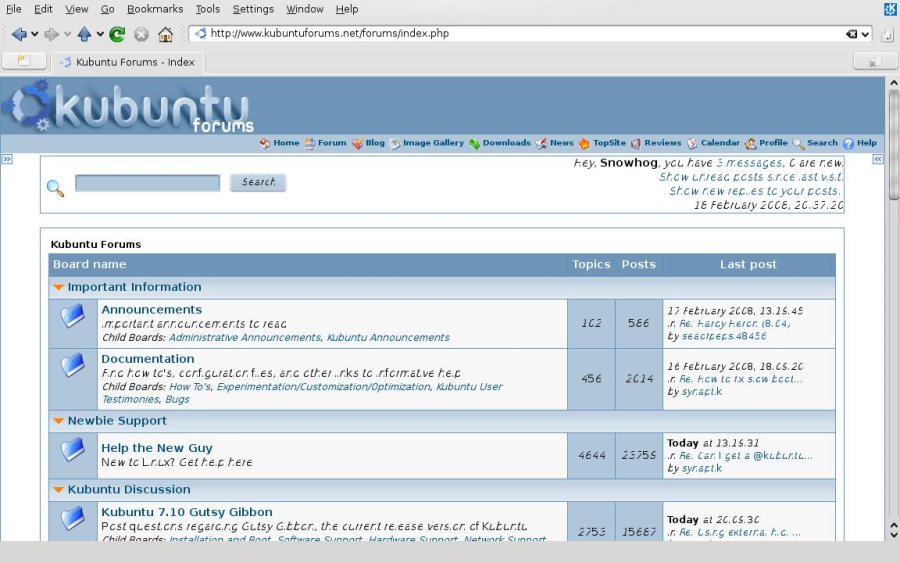Open the Up button dropdown arrow
The height and width of the screenshot is (563, 900).
(99, 34)
